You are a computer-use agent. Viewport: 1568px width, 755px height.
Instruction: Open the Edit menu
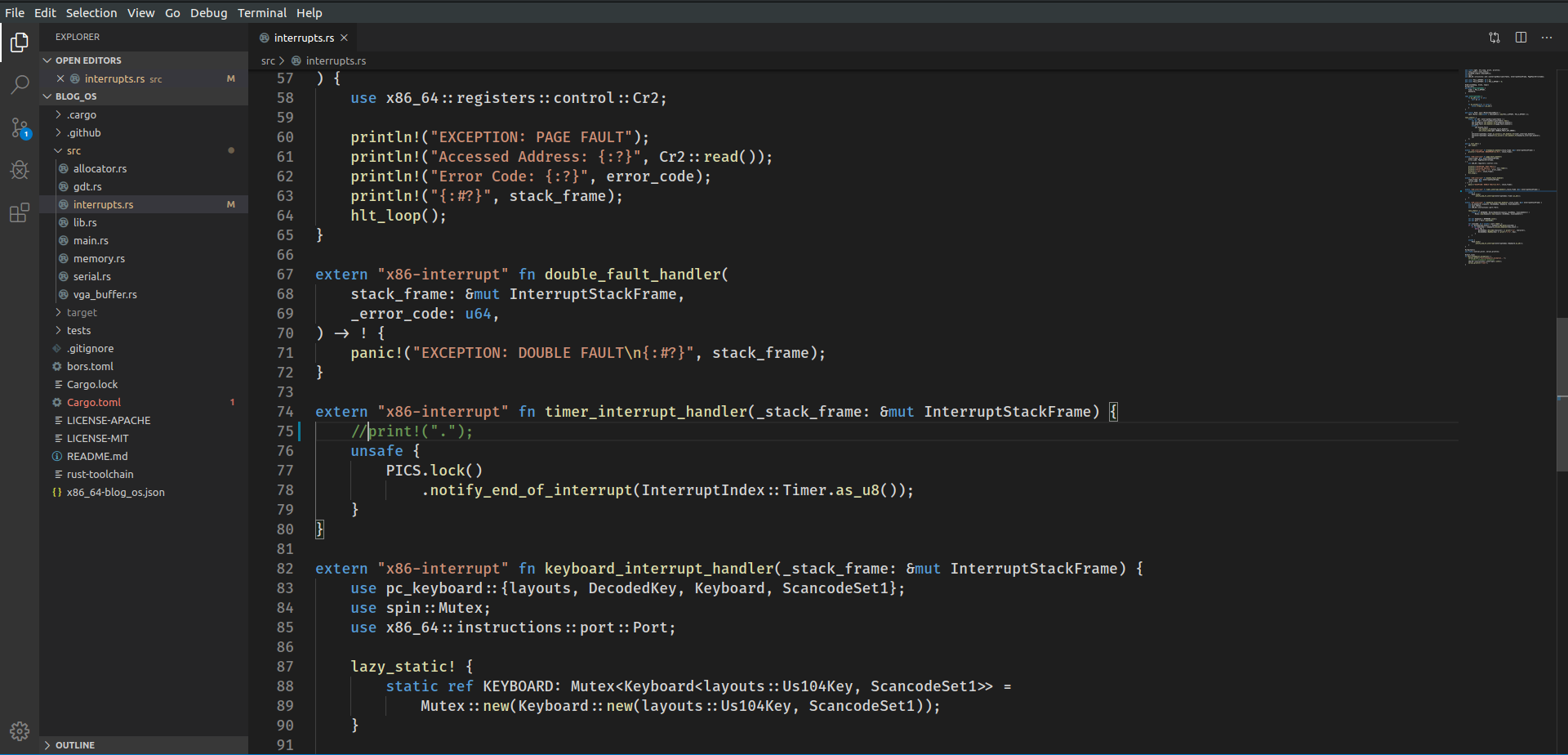tap(45, 12)
